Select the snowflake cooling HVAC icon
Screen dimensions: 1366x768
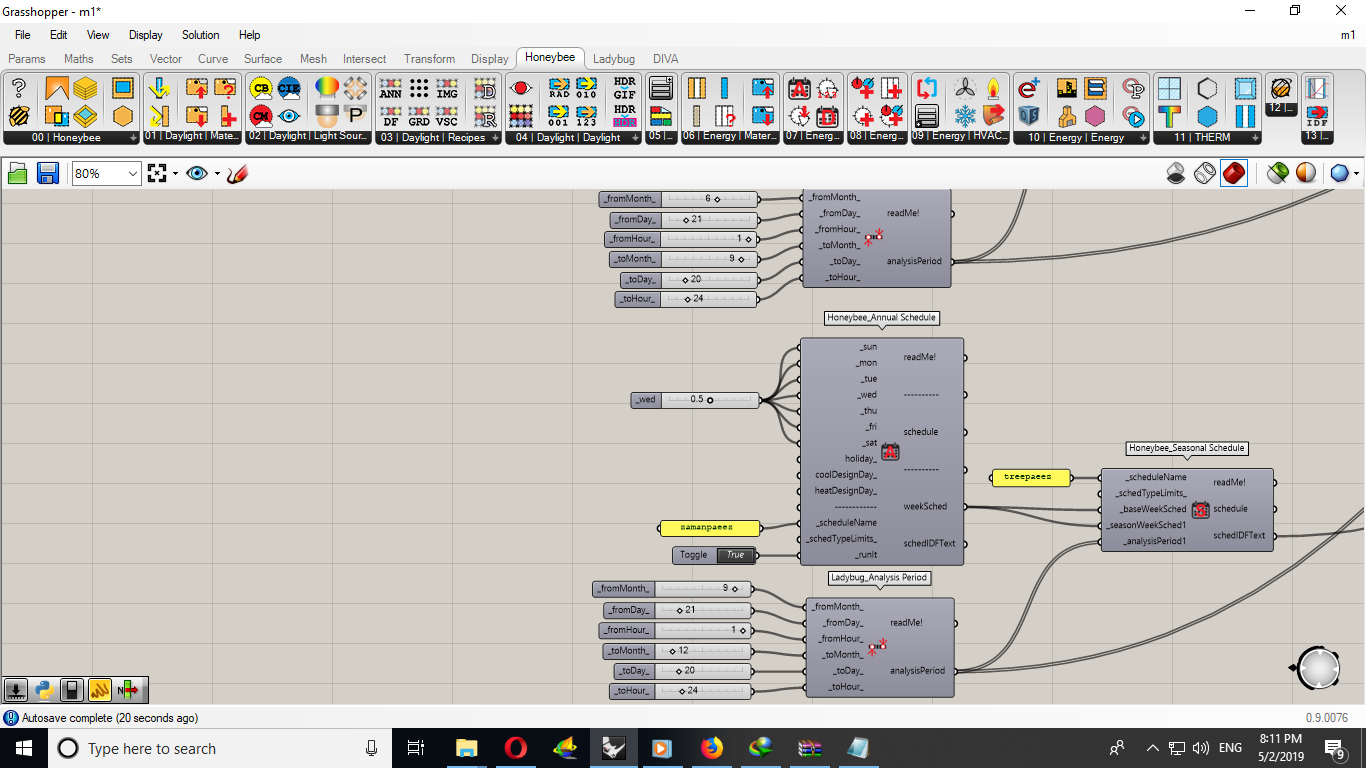tap(965, 116)
